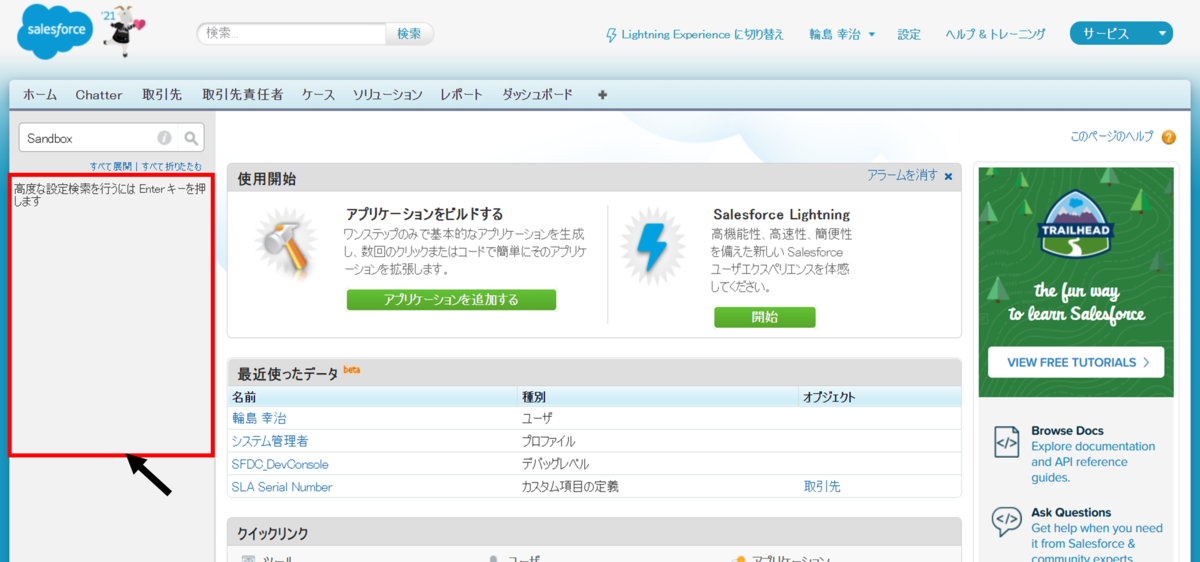Open システム管理者 recent item

pyautogui.click(x=270, y=441)
